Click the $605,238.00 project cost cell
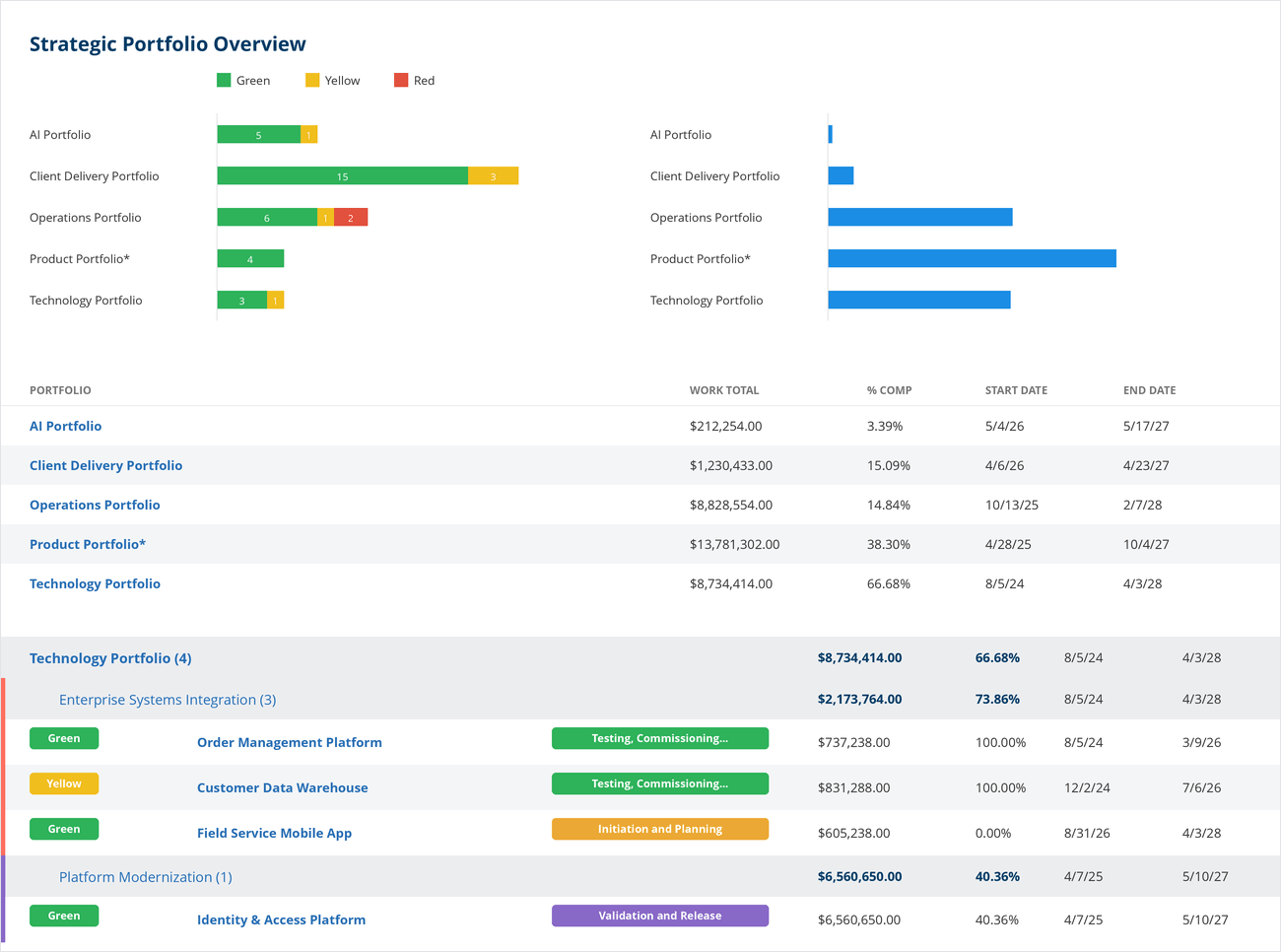The width and height of the screenshot is (1281, 952). click(854, 833)
